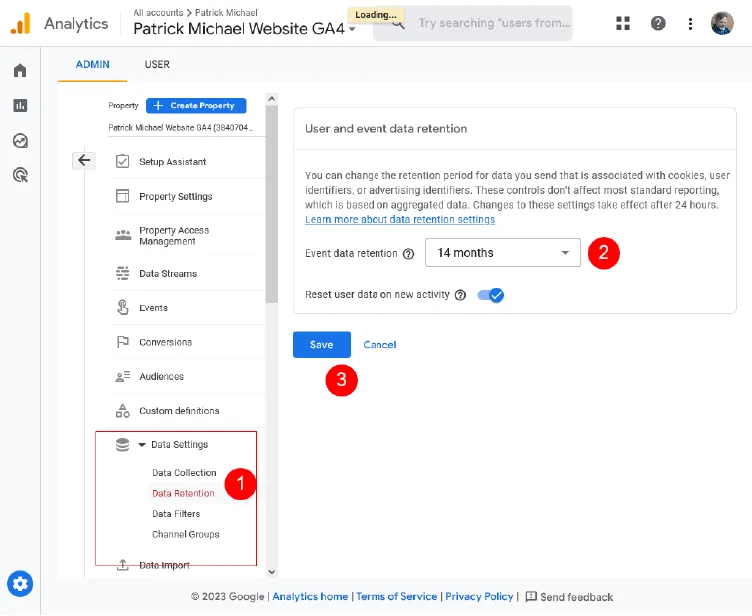The height and width of the screenshot is (616, 752).
Task: Click the Create Property button
Action: coord(196,105)
